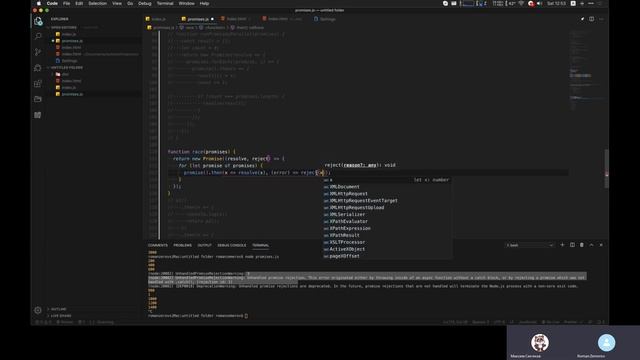Click the Wi-Fi icon in macOS menu bar
The width and height of the screenshot is (640, 360).
click(521, 3)
